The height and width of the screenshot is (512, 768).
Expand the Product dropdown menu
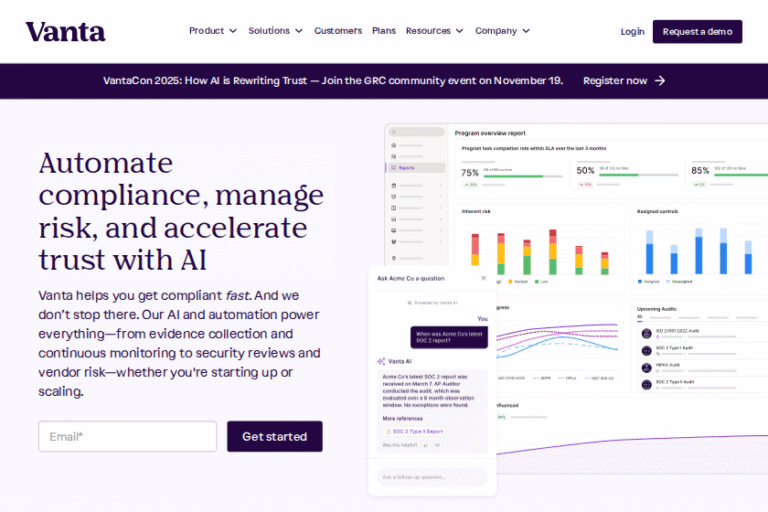point(213,31)
